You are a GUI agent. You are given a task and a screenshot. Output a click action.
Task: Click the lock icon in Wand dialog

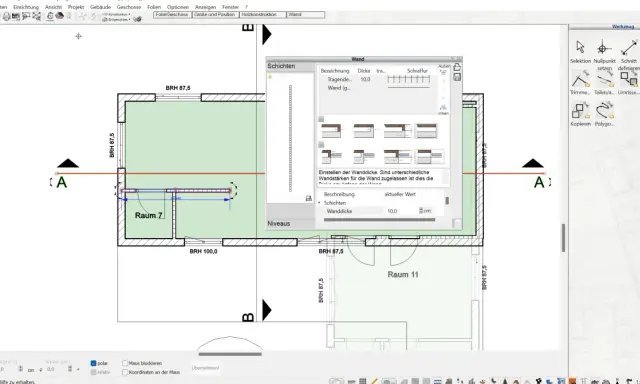tap(457, 67)
